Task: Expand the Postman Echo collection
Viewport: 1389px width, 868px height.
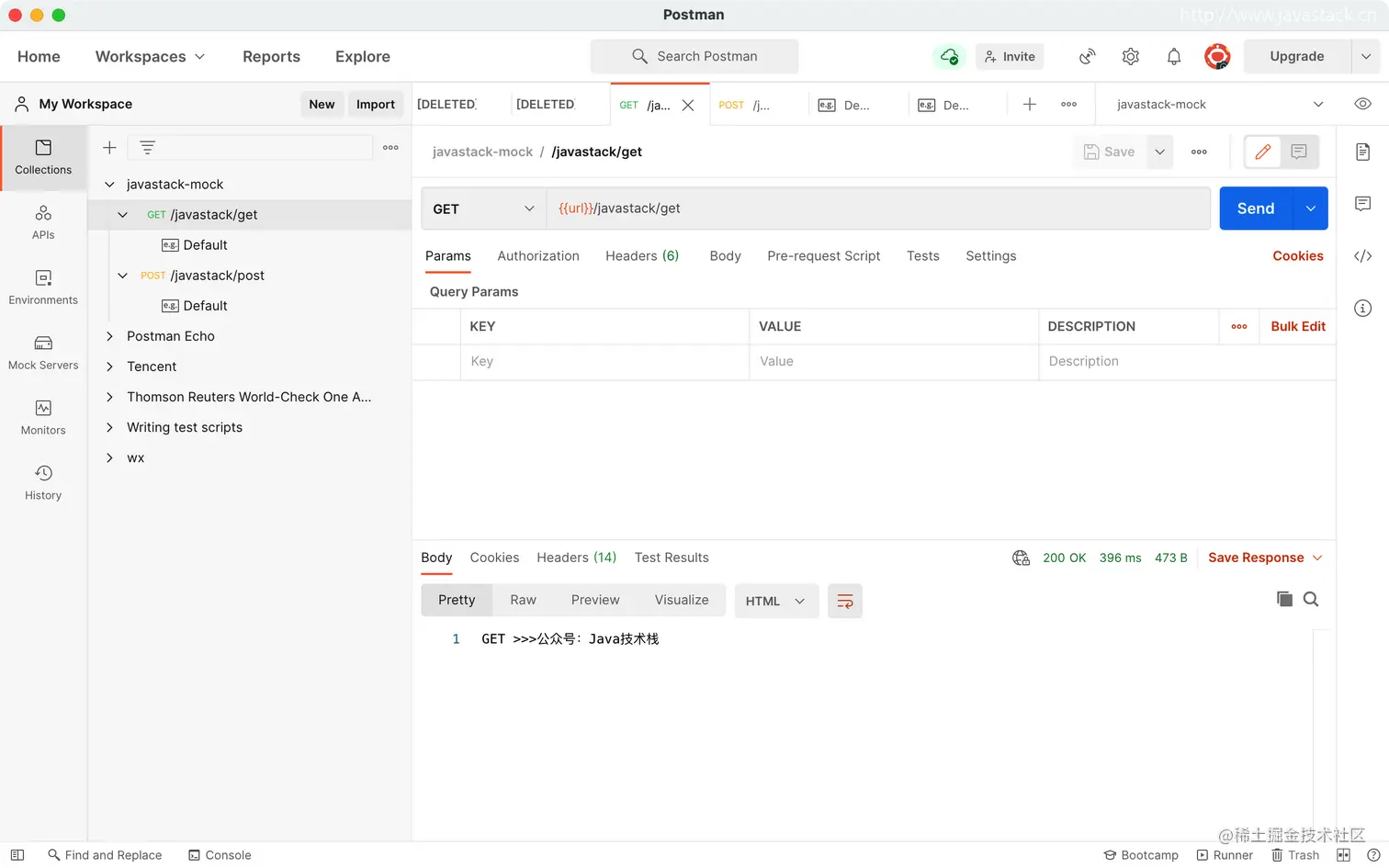Action: tap(109, 336)
